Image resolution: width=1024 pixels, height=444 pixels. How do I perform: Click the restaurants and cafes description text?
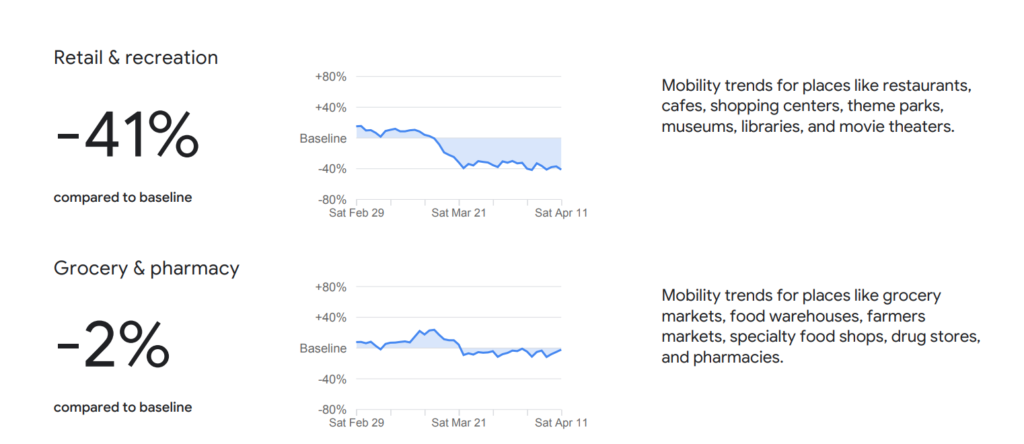(816, 106)
